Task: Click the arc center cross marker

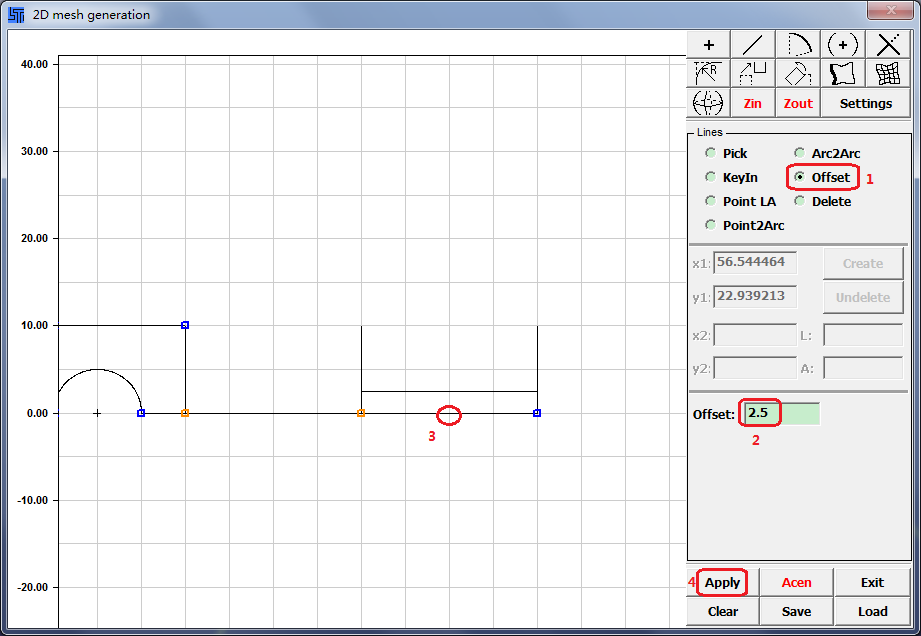Action: click(x=97, y=413)
